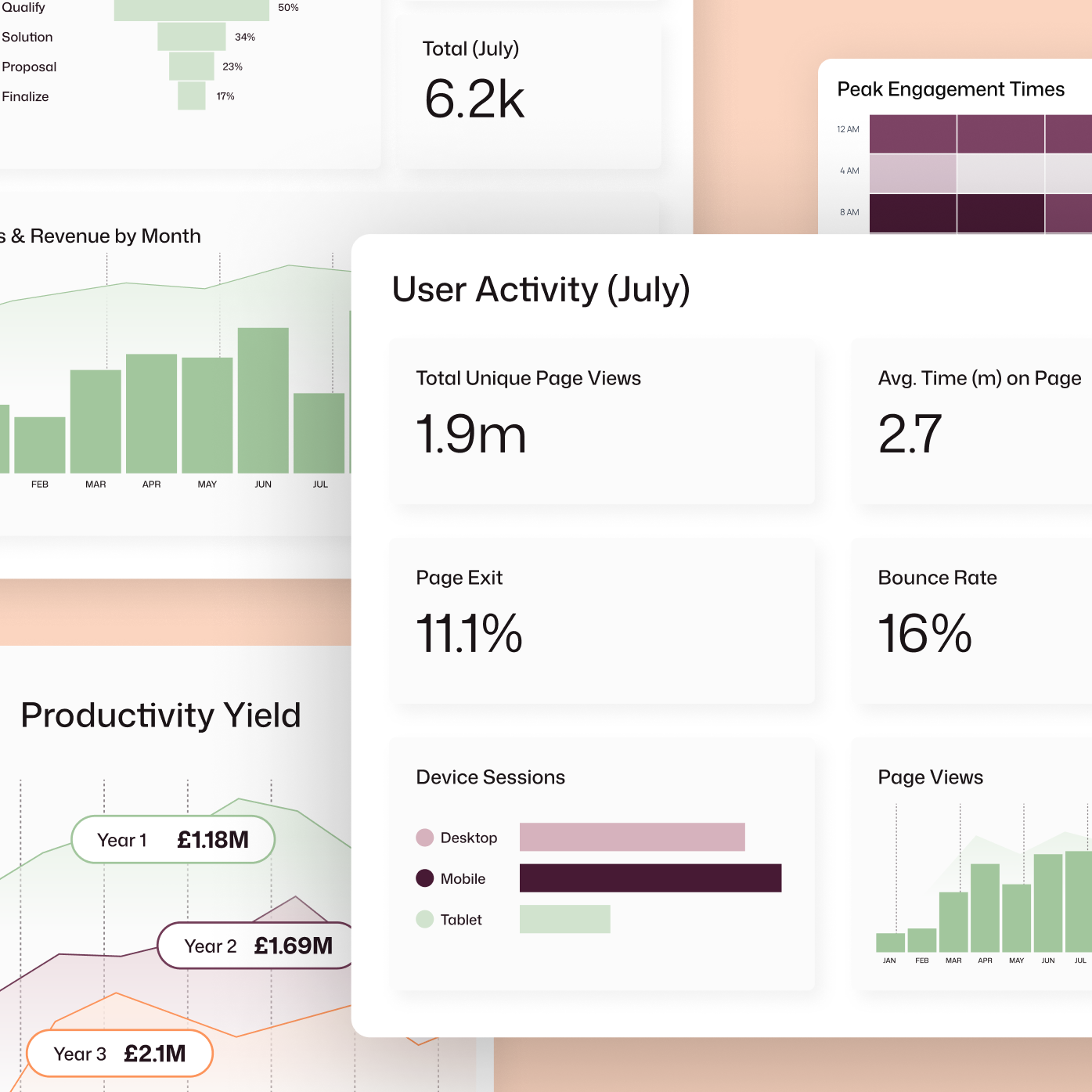Click the Productivity Yield heading
This screenshot has width=1092, height=1092.
[x=160, y=715]
